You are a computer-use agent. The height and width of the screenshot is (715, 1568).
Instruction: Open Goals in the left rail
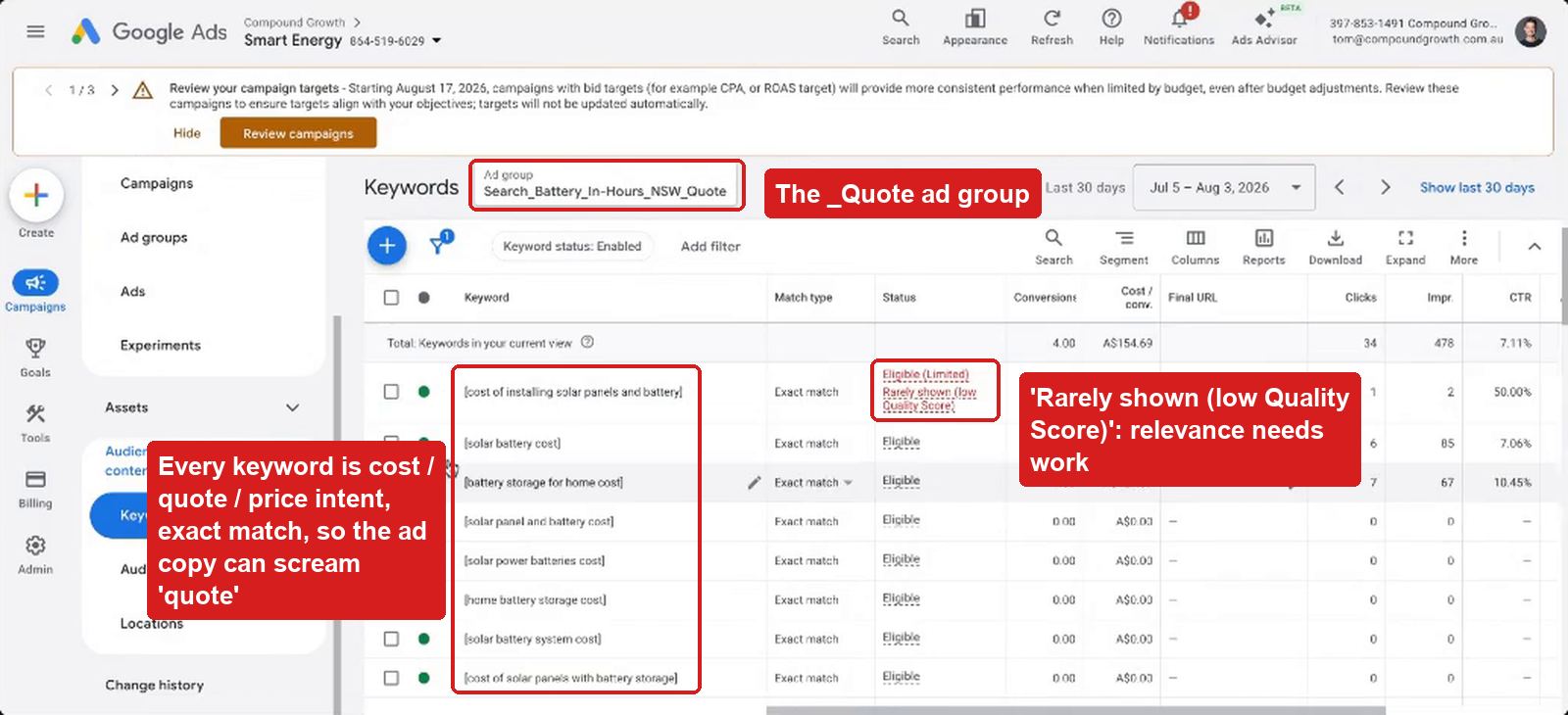(35, 357)
